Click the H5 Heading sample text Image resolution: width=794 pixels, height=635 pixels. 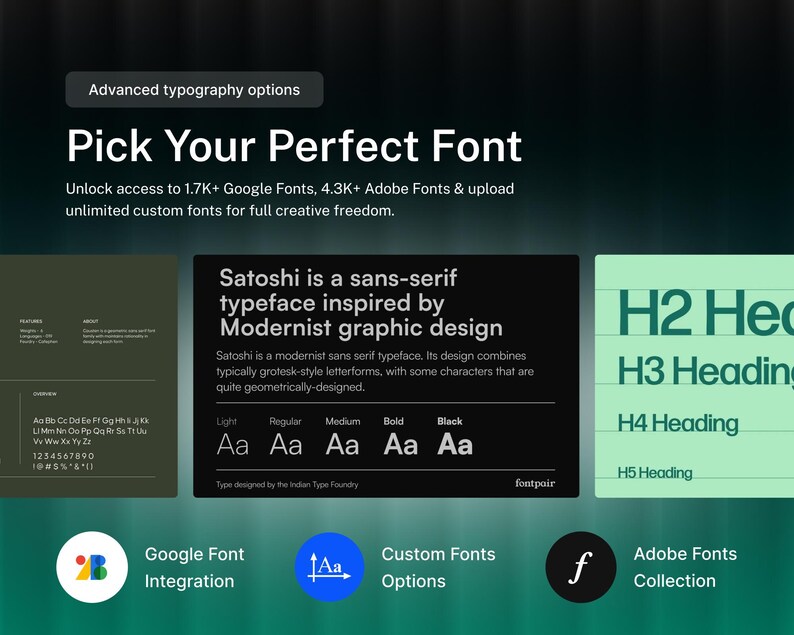tap(655, 472)
